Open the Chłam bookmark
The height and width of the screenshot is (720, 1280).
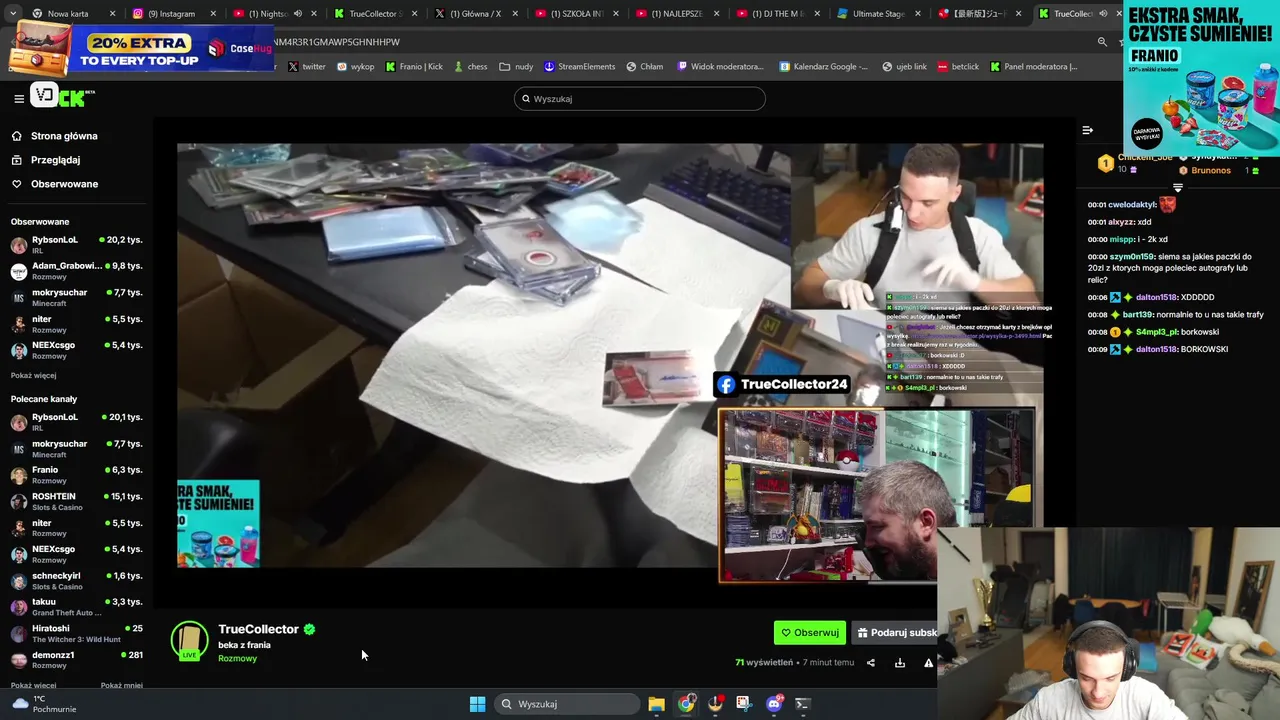645,67
